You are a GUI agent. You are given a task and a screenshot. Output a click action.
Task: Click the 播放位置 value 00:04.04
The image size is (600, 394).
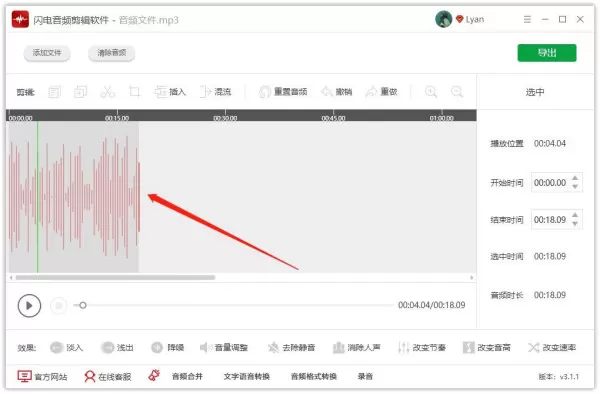550,143
